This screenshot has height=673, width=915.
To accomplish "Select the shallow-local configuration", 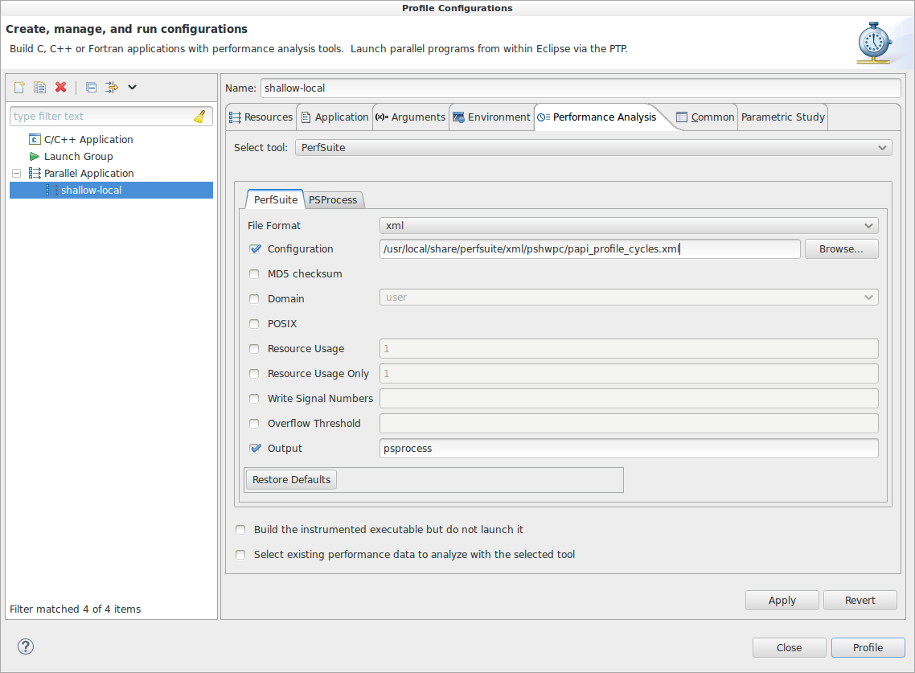I will (x=111, y=190).
